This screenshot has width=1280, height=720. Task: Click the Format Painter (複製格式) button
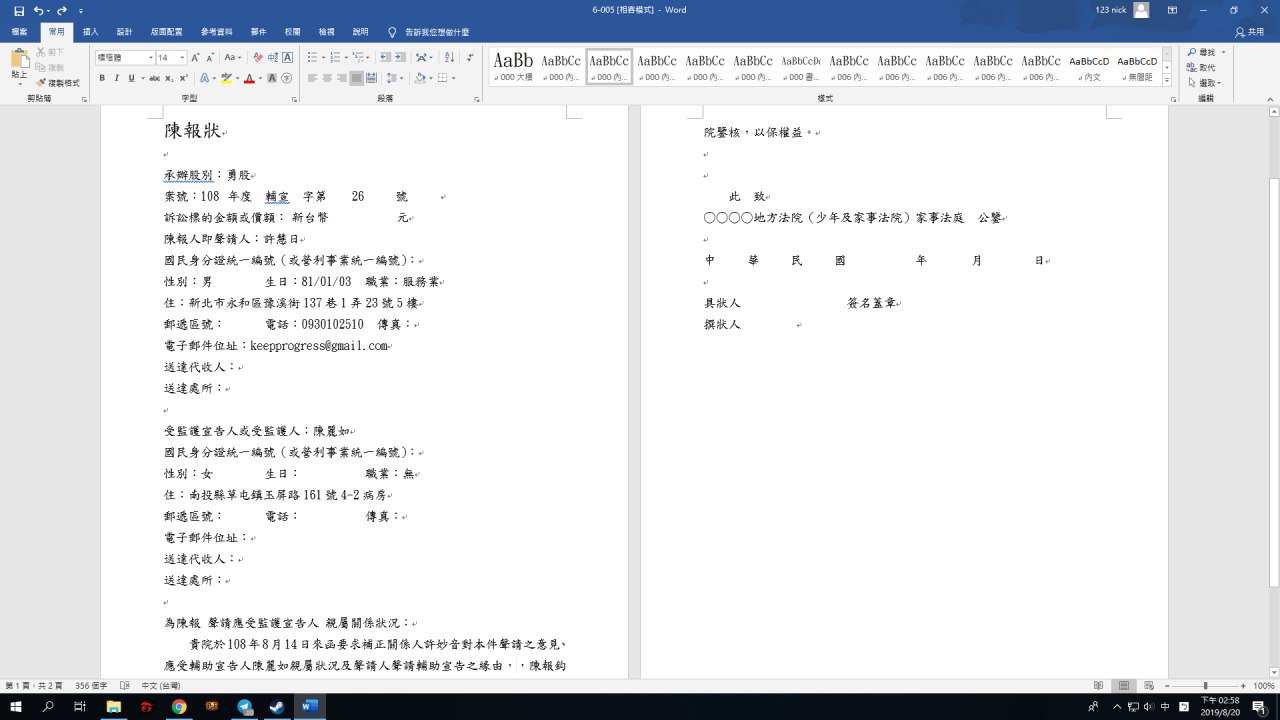(x=58, y=83)
